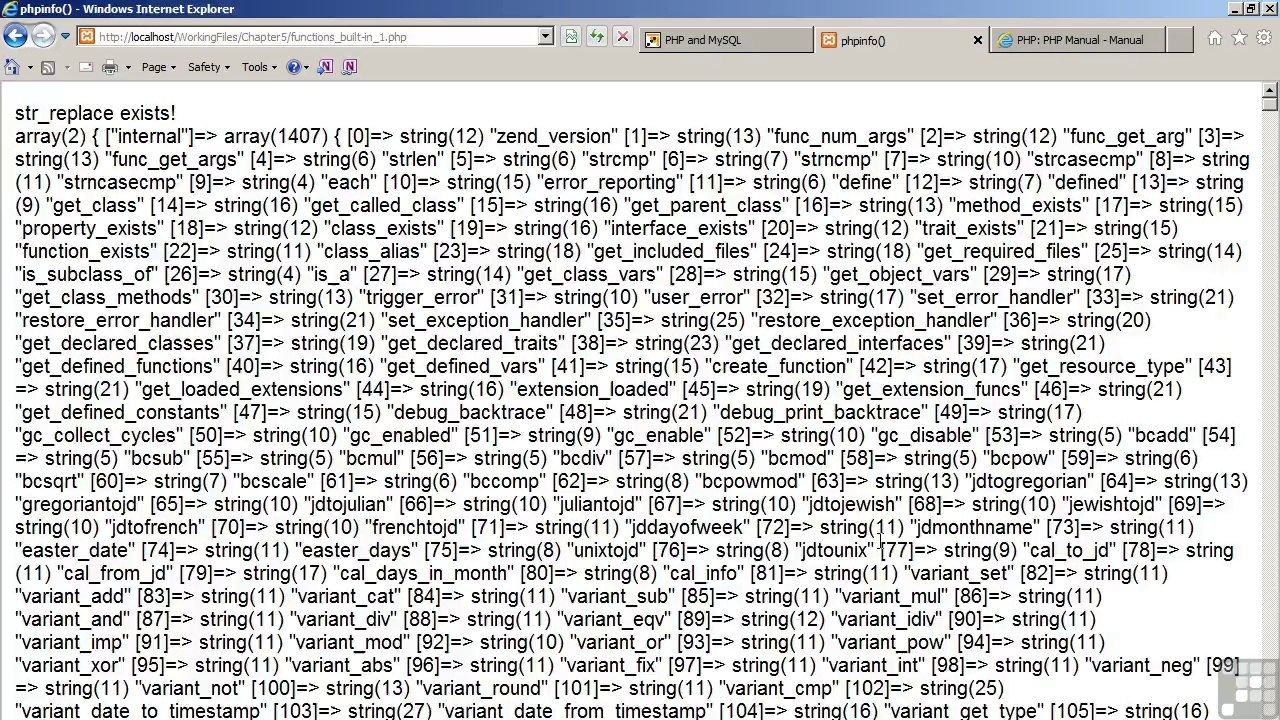Screen dimensions: 1280x720
Task: Refresh the page with green arrows icon
Action: click(x=597, y=37)
